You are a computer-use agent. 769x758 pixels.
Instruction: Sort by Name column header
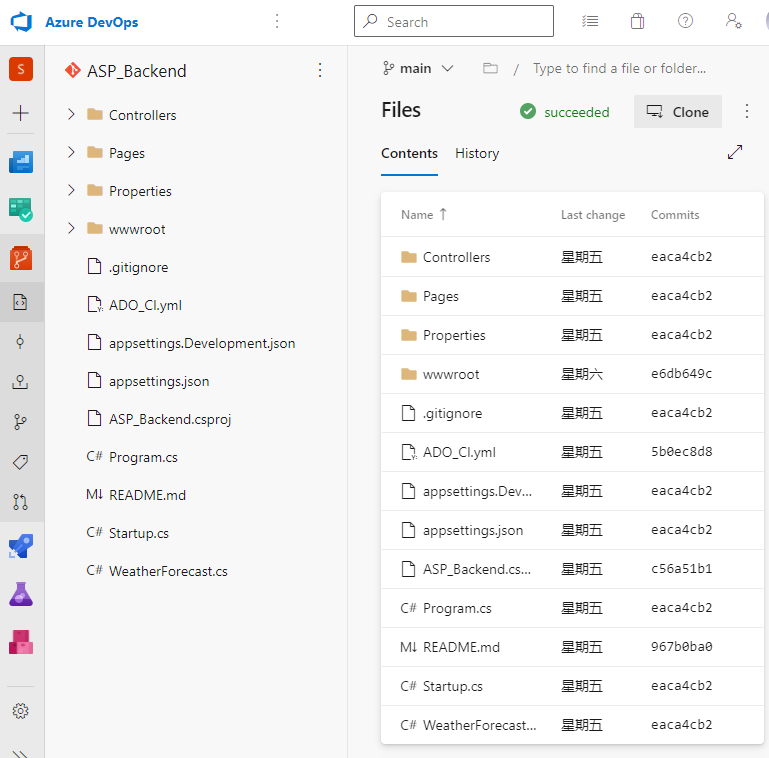pyautogui.click(x=424, y=215)
